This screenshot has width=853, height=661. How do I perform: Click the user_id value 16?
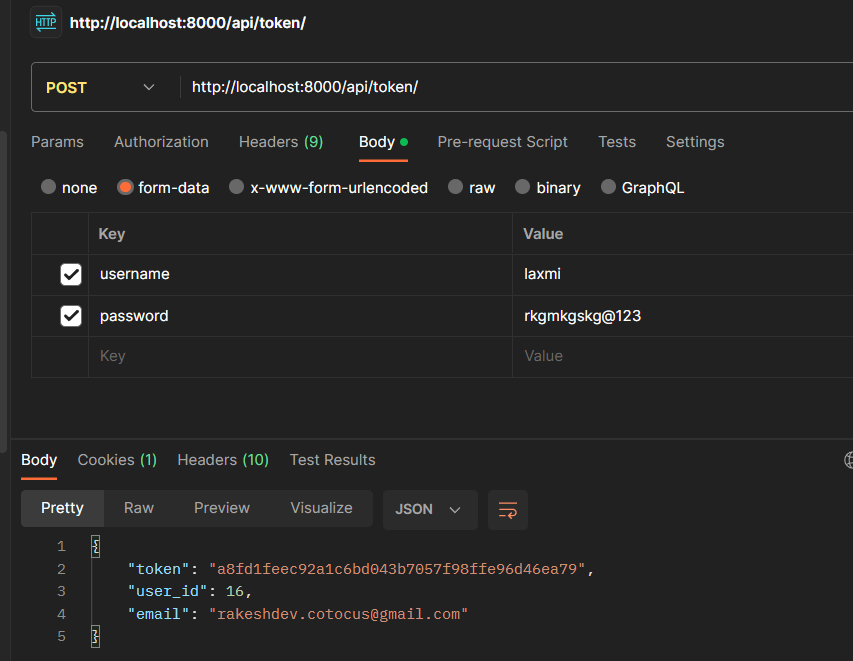(234, 591)
